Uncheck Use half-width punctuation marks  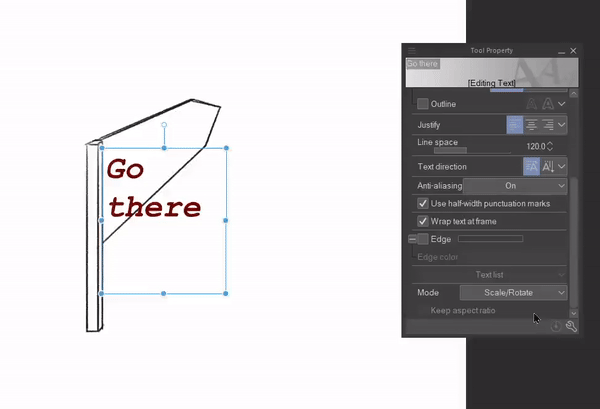click(x=422, y=204)
